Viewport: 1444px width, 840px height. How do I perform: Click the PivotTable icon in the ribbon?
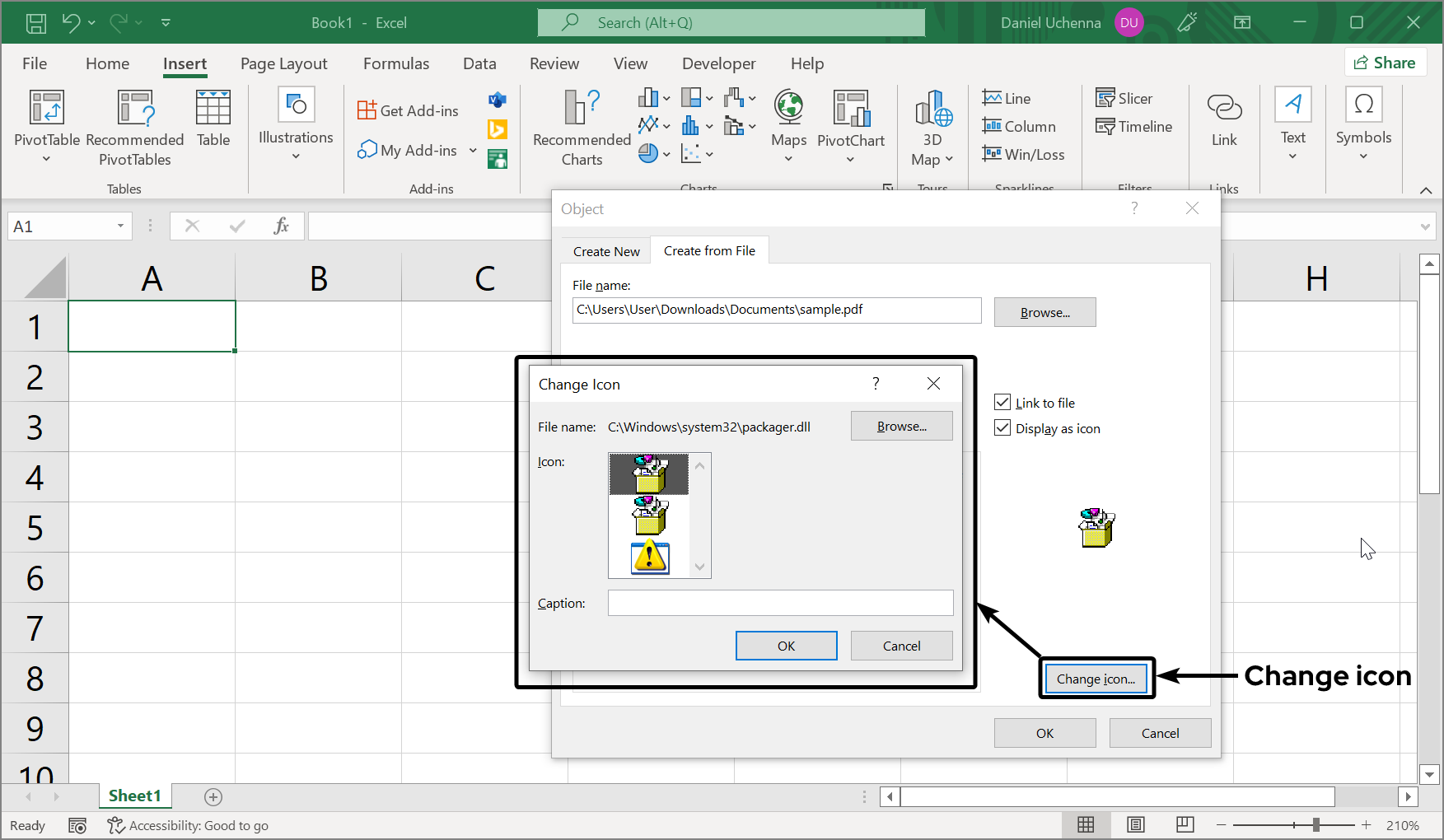(x=47, y=109)
